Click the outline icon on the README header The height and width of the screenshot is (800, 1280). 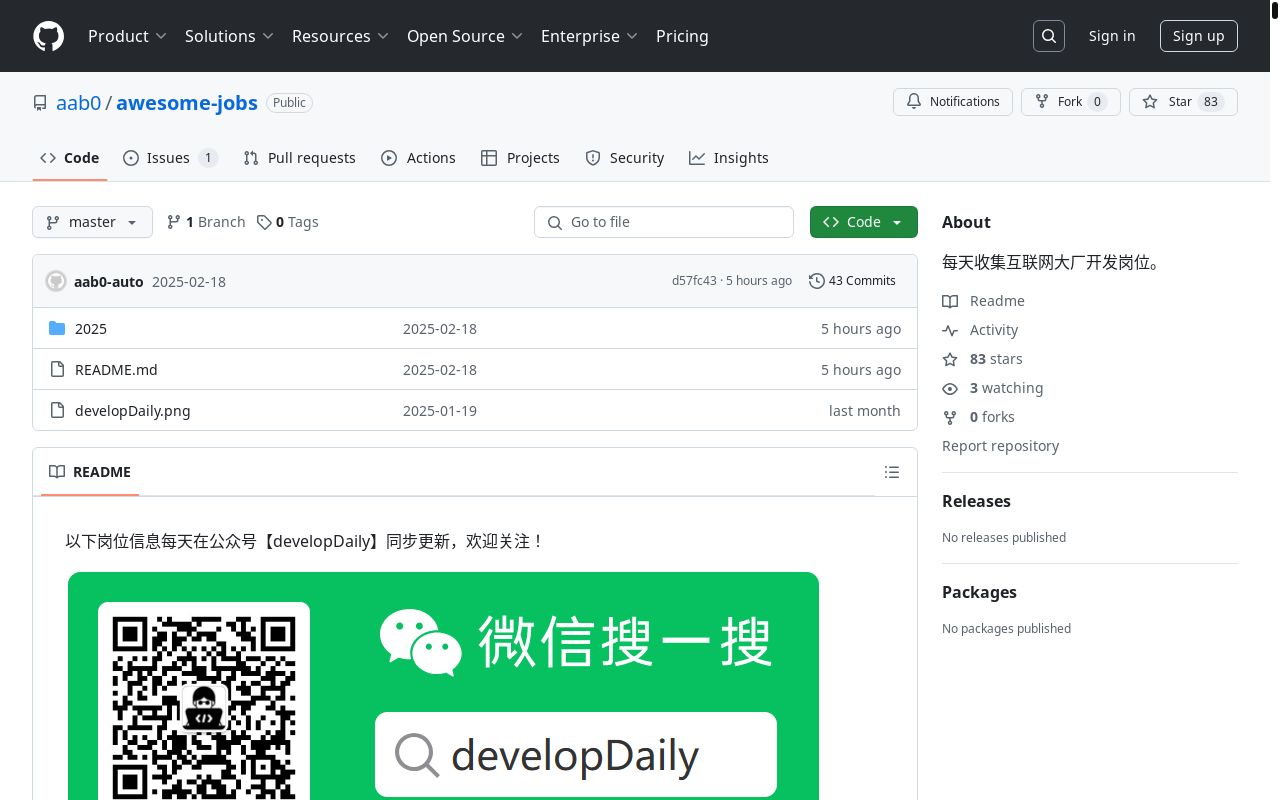click(x=892, y=472)
